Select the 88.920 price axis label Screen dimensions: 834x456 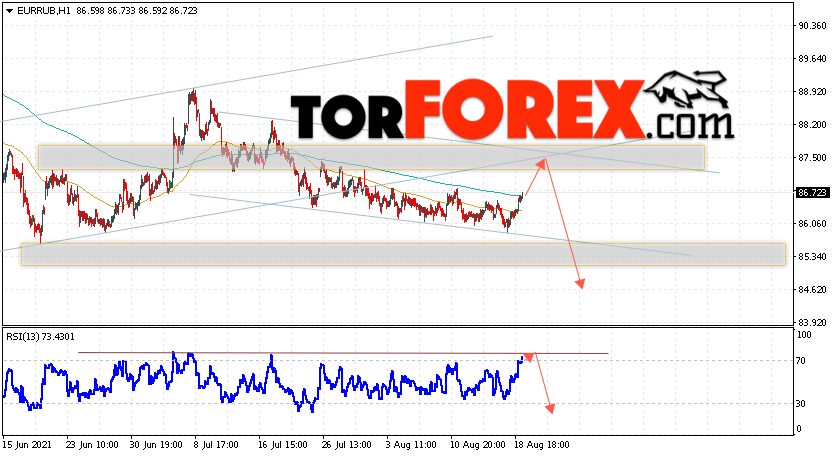coord(812,92)
